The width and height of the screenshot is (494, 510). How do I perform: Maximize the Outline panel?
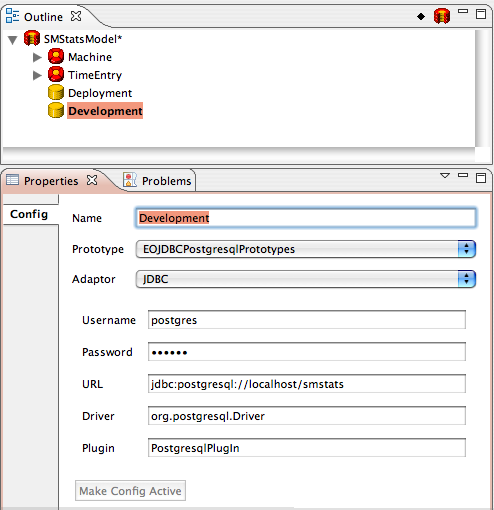point(481,14)
